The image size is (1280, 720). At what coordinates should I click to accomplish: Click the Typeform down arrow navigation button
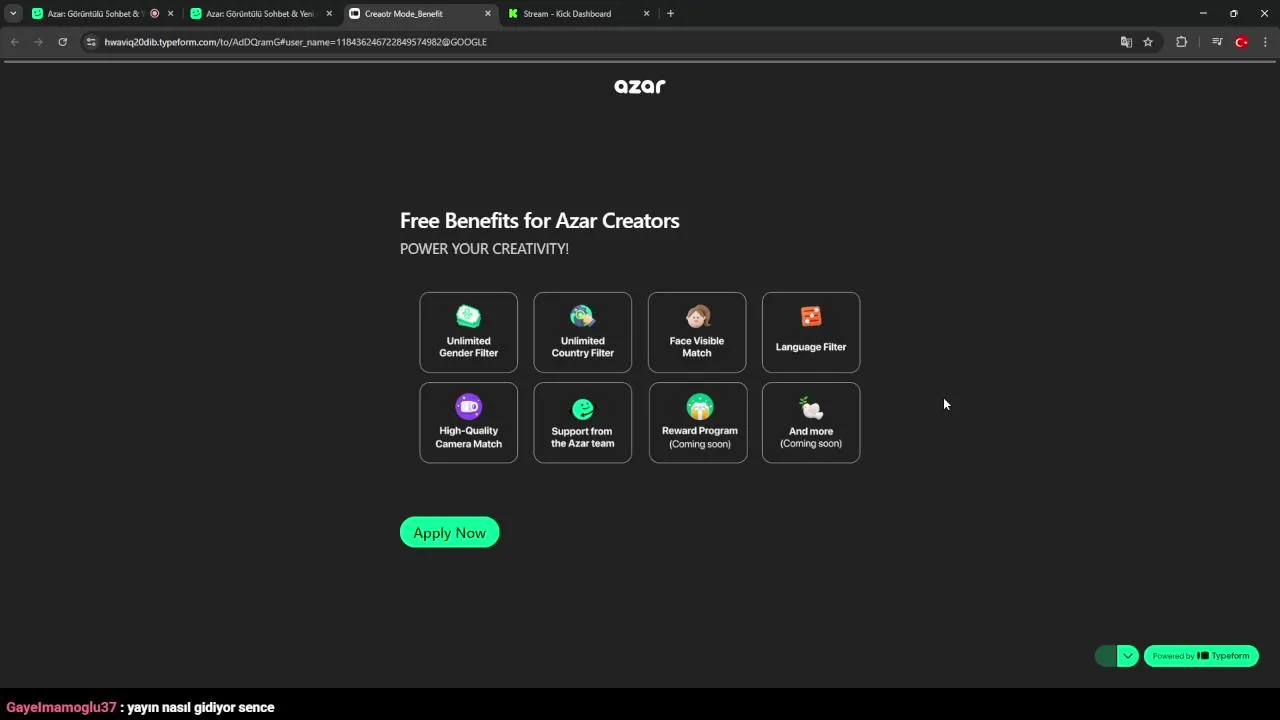(x=1128, y=656)
